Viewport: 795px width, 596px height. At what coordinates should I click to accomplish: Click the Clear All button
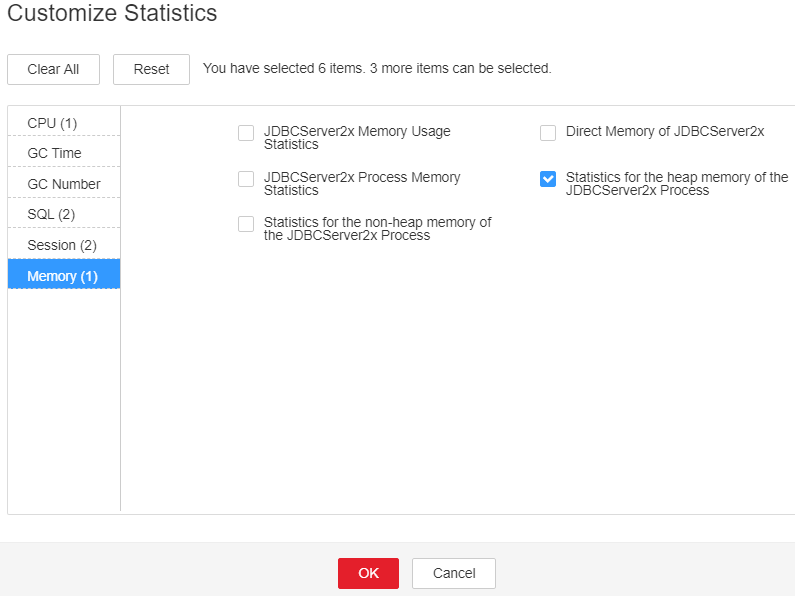[53, 69]
